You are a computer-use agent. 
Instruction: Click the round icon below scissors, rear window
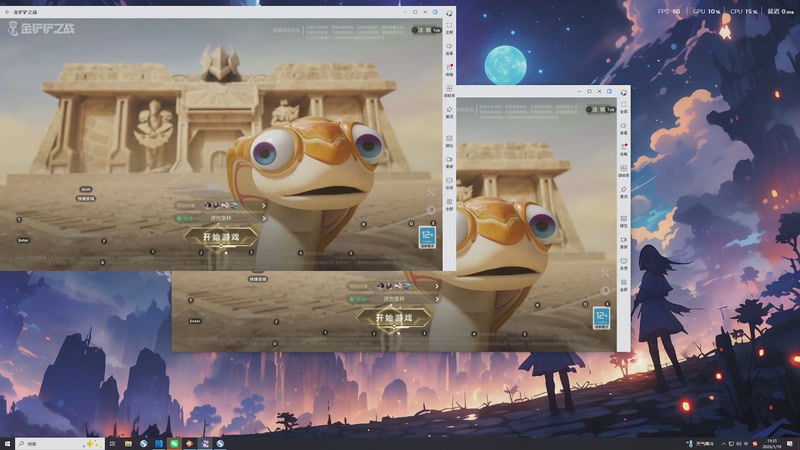tap(605, 291)
